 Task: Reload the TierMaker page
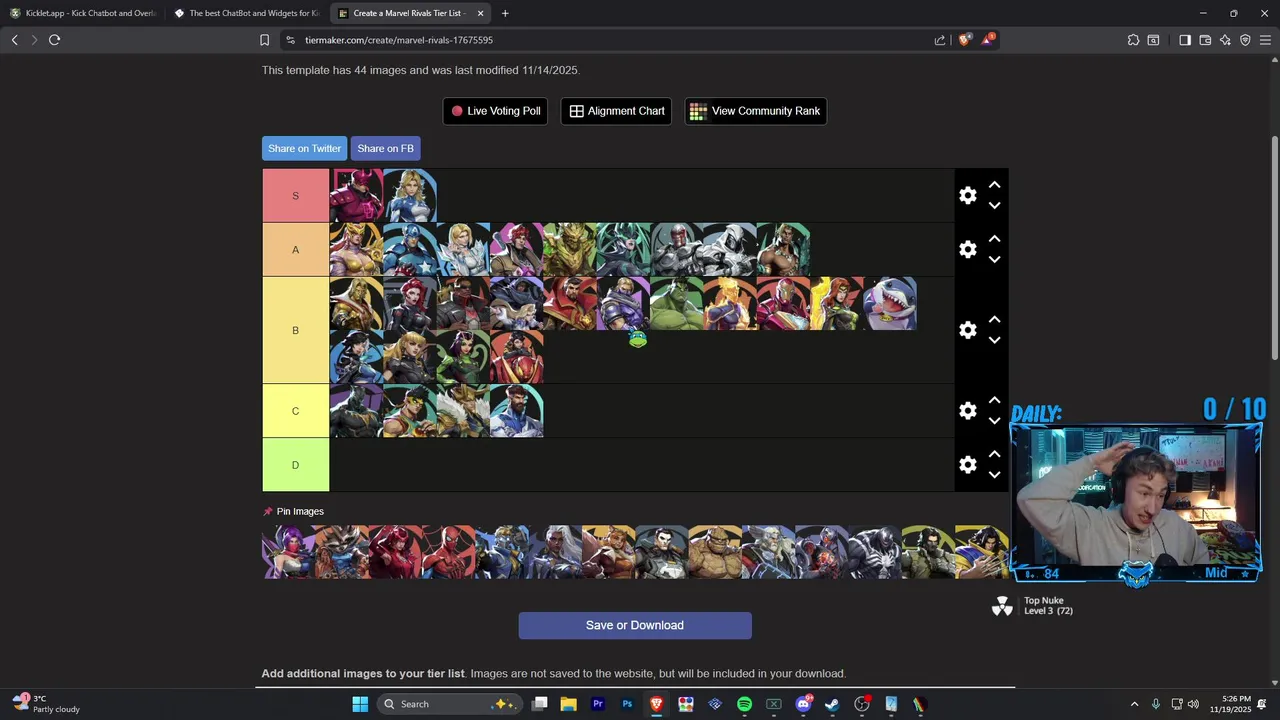coord(54,40)
